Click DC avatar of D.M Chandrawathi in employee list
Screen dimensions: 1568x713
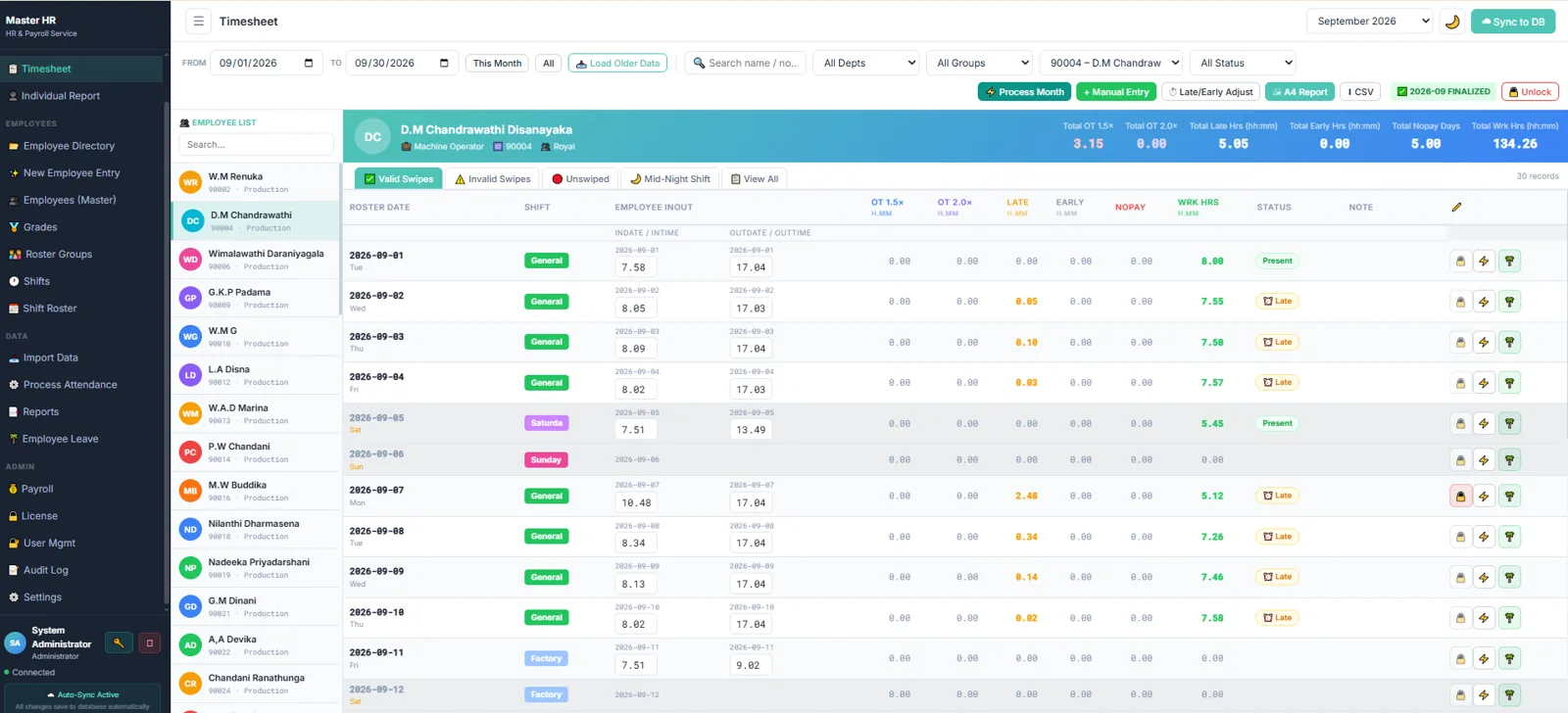[x=193, y=221]
